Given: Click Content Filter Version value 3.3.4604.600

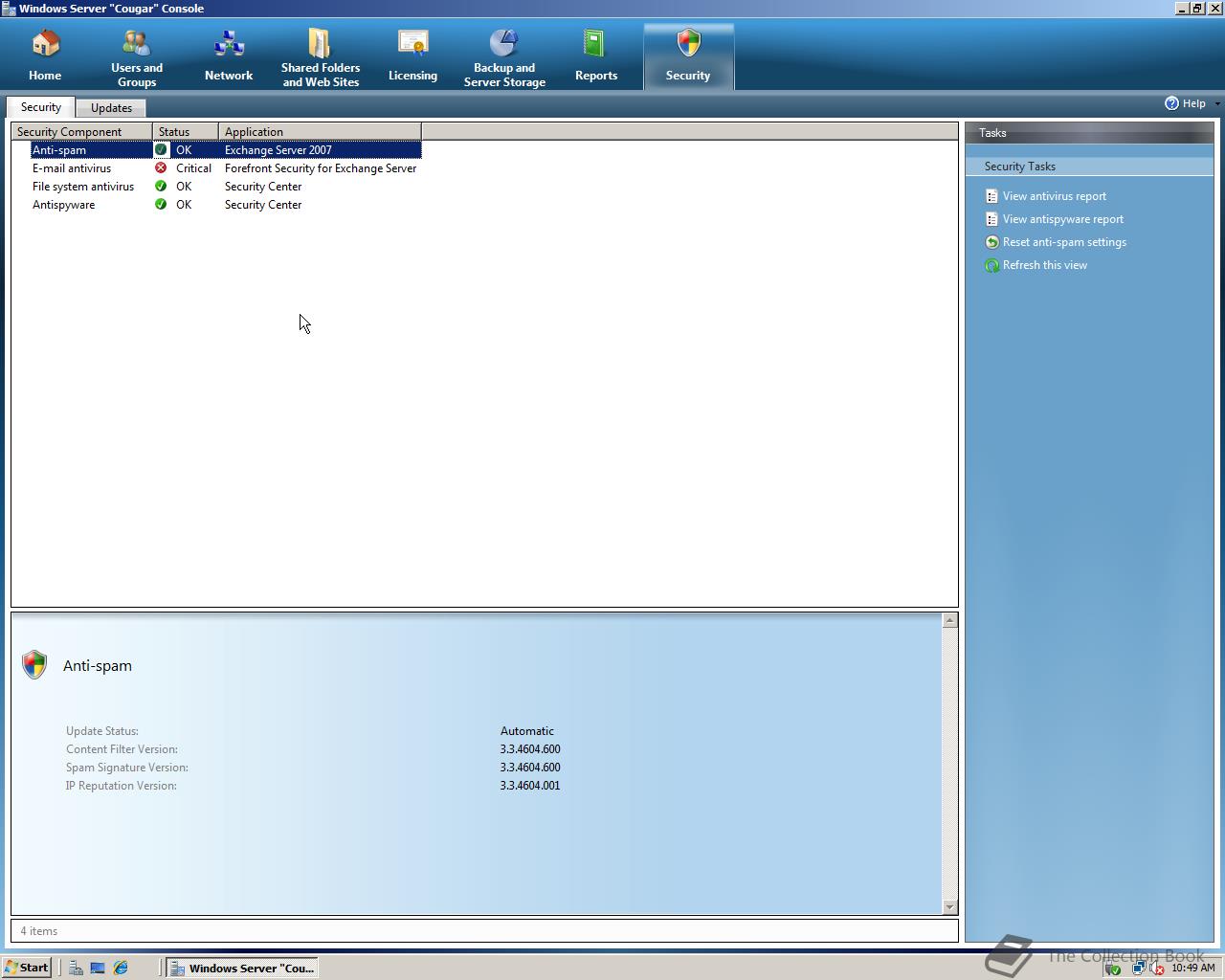Looking at the screenshot, I should pos(530,749).
